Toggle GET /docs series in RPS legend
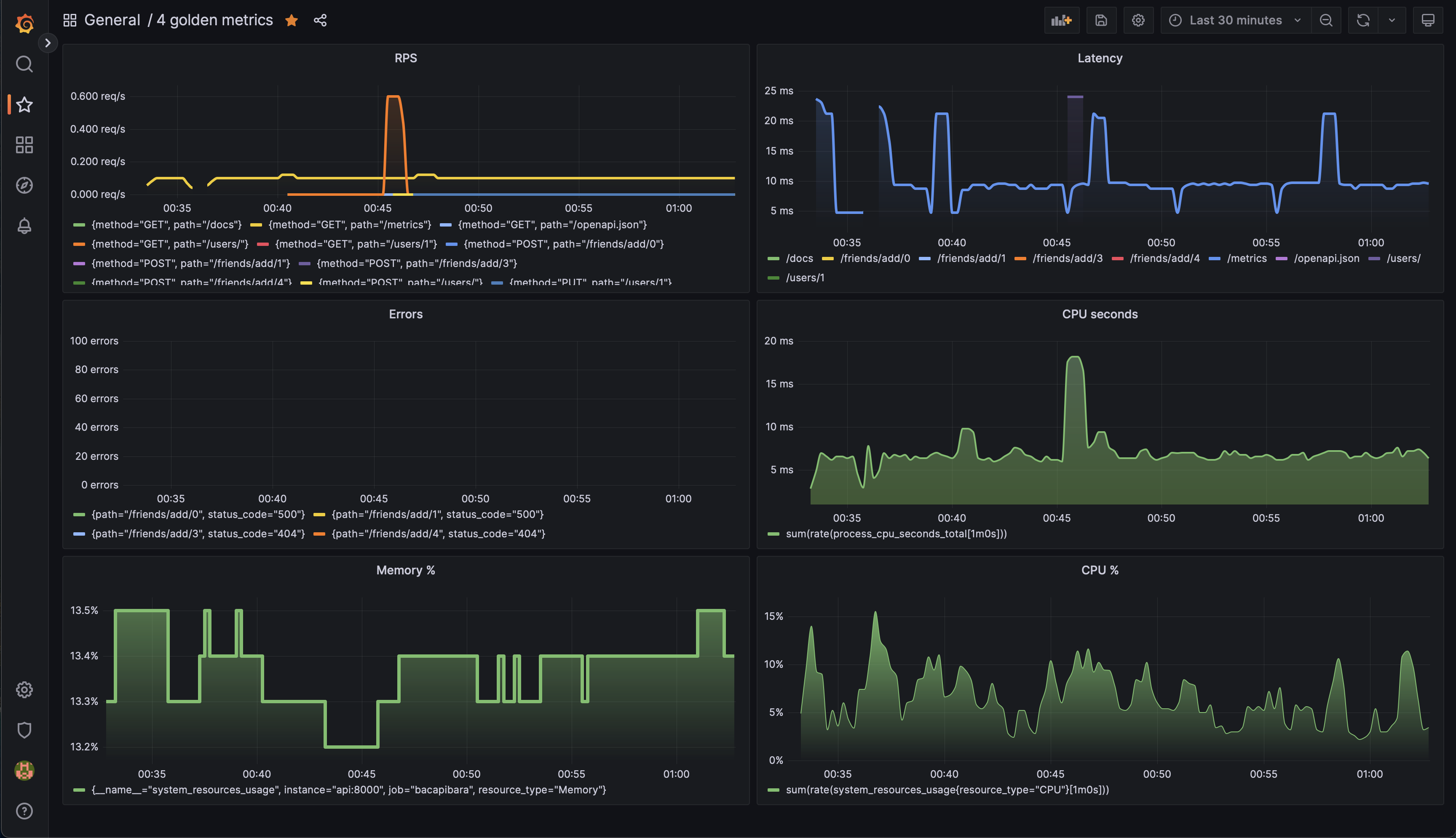Image resolution: width=1456 pixels, height=838 pixels. 166,224
